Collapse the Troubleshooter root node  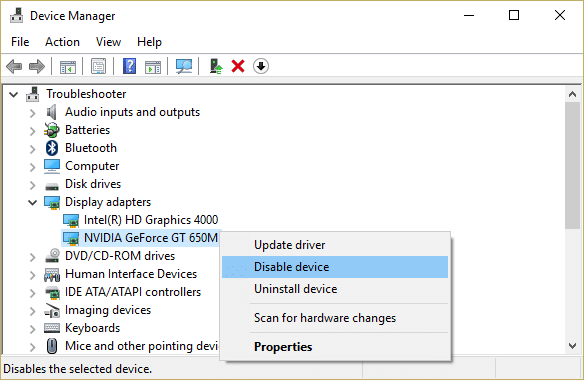tap(14, 95)
